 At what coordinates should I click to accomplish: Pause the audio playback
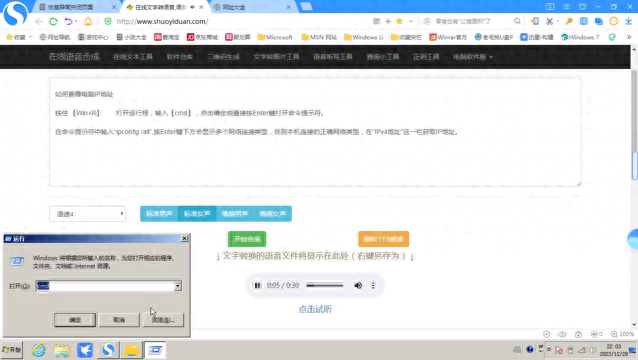click(257, 286)
